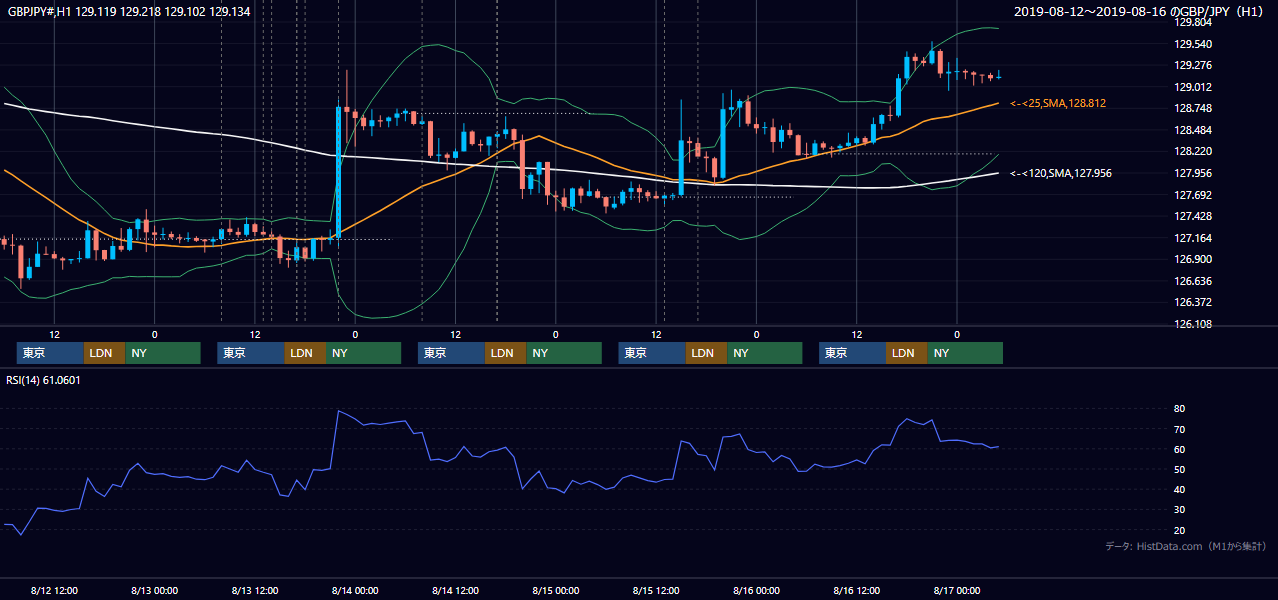Click the 8/15 00:00 date axis label
1278x600 pixels.
pos(556,590)
